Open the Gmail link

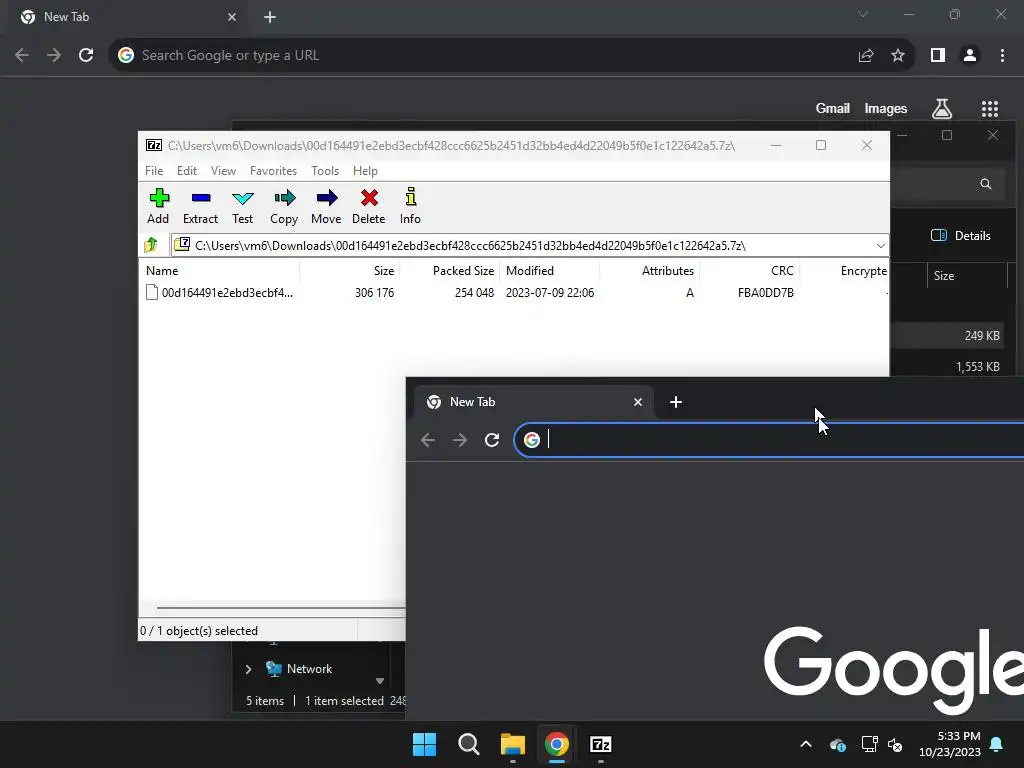(x=833, y=108)
